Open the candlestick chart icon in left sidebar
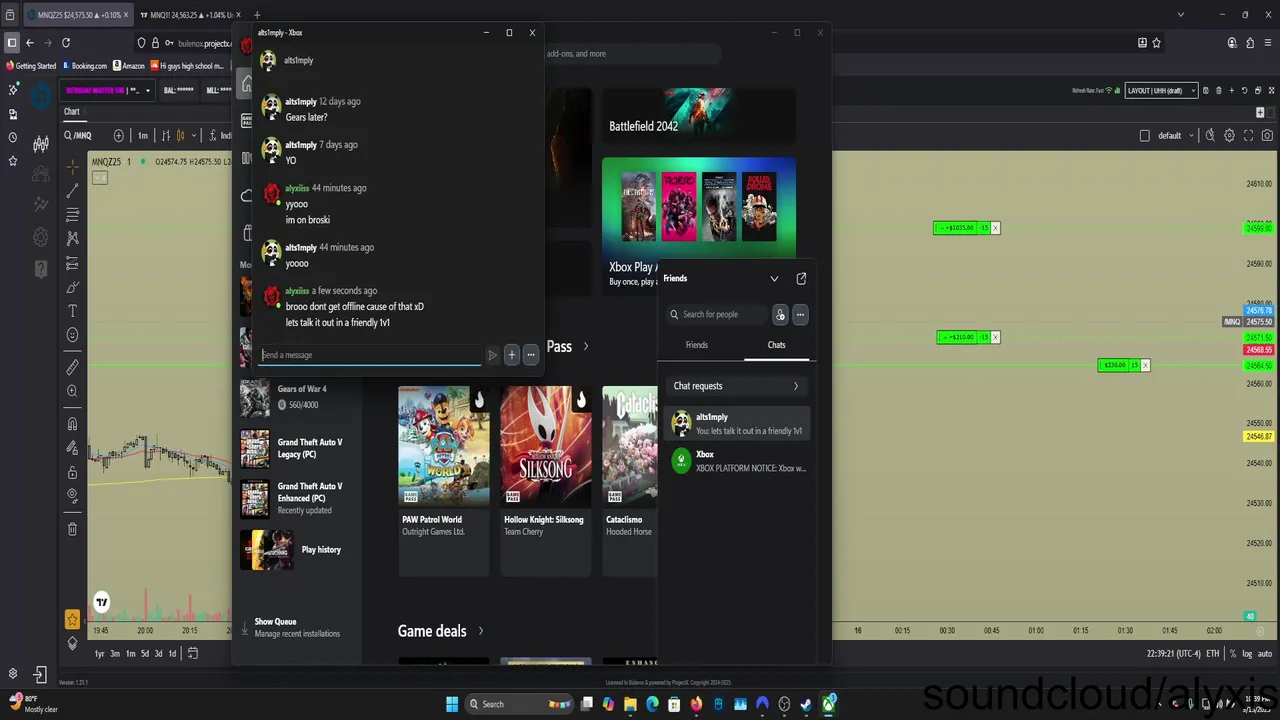Viewport: 1280px width, 720px height. click(x=41, y=144)
